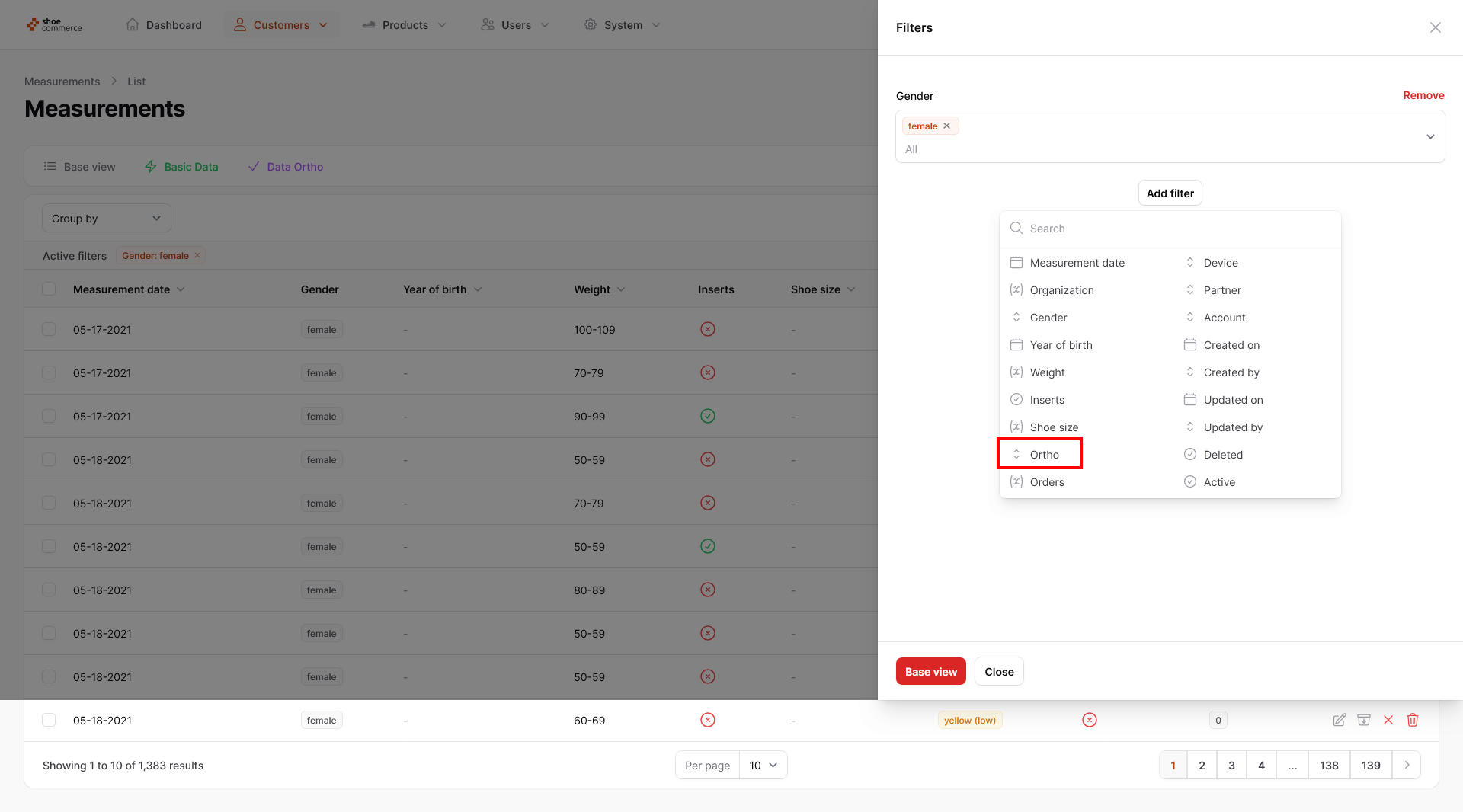Screen dimensions: 1463x812
Task: Click check-circle icon beside Deleted
Action: tap(1190, 454)
